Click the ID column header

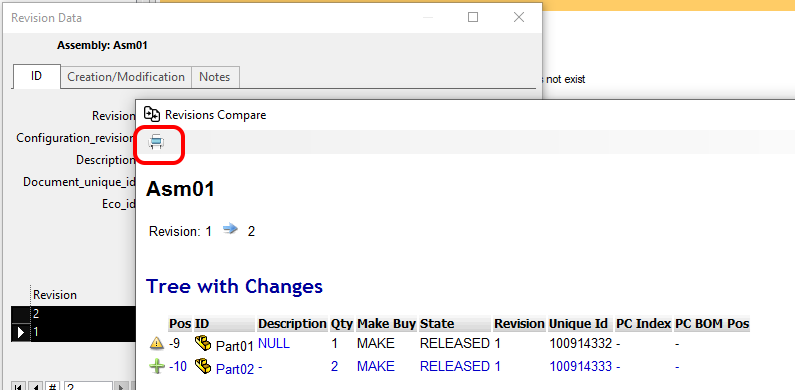[x=225, y=324]
